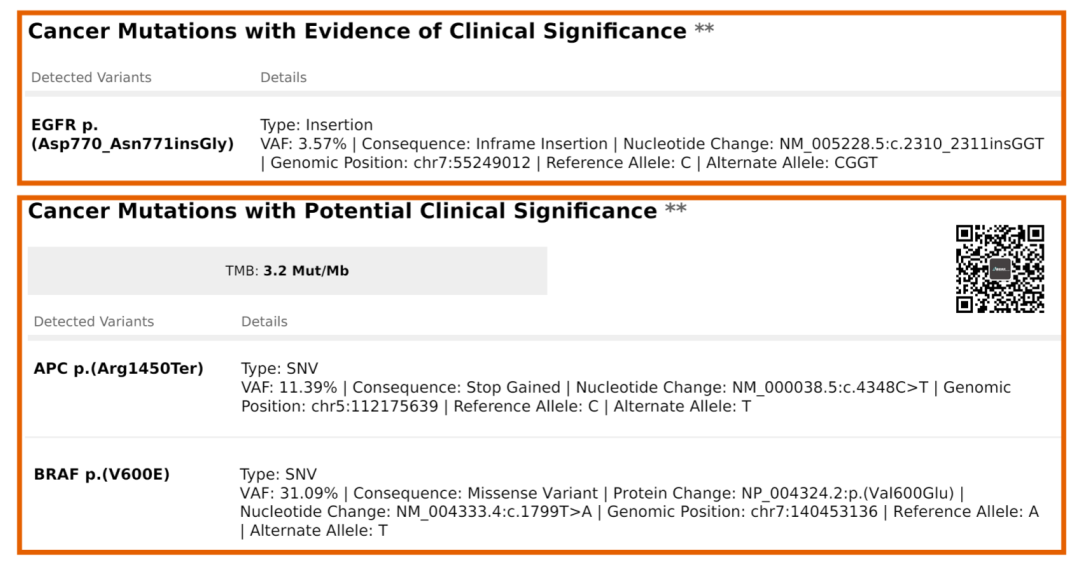
Task: Open the BRAF p.(V600E) variant
Action: [102, 475]
